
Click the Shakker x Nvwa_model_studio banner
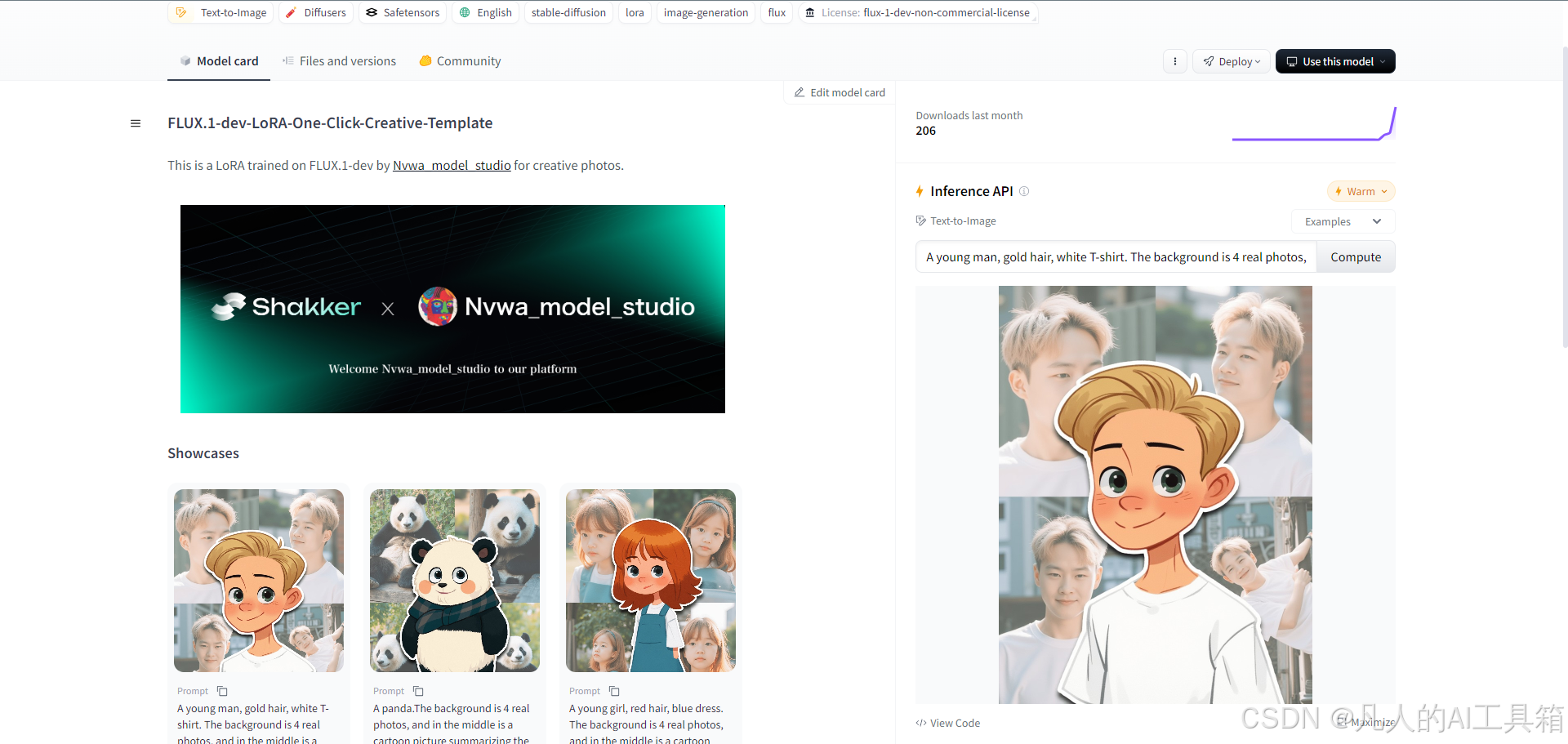tap(452, 309)
